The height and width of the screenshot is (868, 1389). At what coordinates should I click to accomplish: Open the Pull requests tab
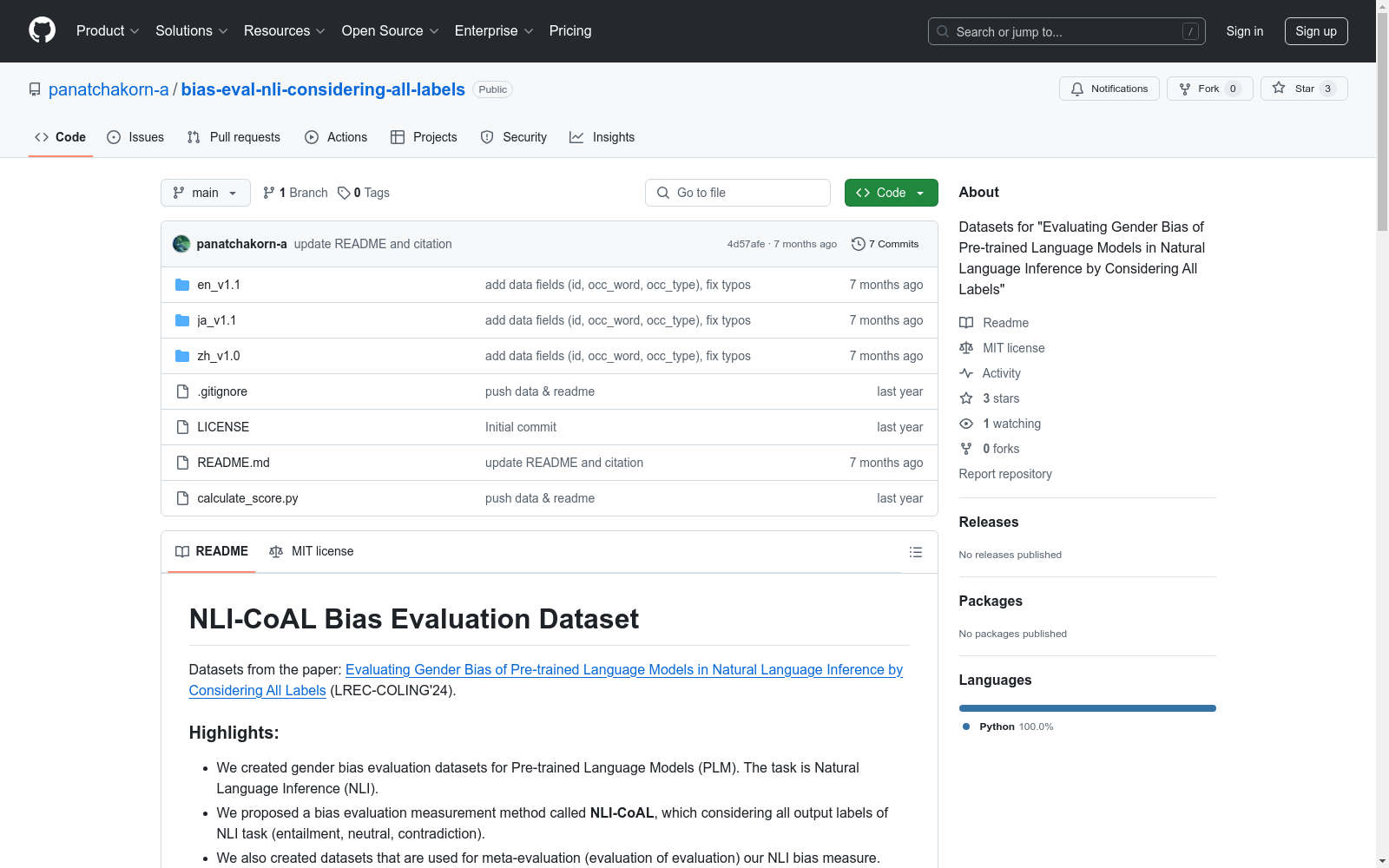point(234,137)
